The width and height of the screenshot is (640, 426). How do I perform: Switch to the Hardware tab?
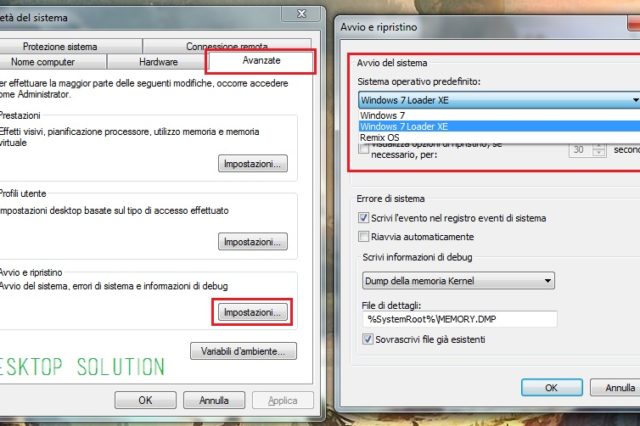158,62
